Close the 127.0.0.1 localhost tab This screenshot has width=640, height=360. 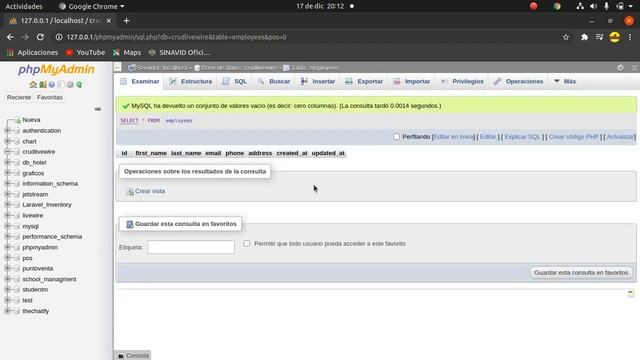pos(109,20)
